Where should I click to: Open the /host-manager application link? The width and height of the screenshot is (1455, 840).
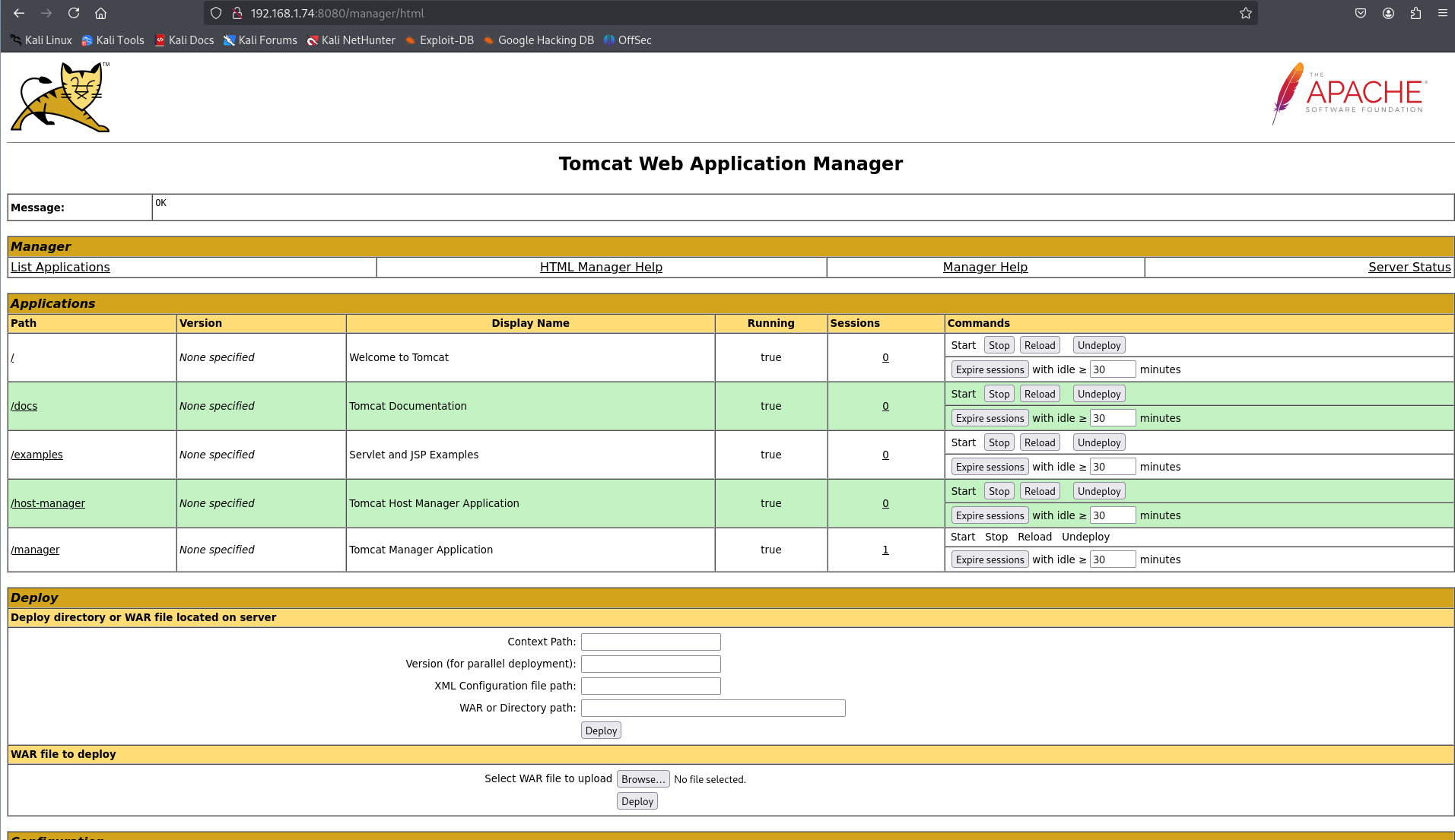pyautogui.click(x=48, y=503)
